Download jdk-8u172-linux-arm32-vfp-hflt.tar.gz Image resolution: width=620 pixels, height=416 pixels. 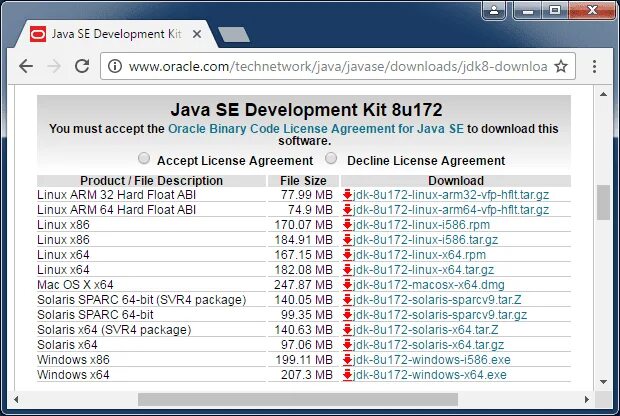tap(451, 195)
